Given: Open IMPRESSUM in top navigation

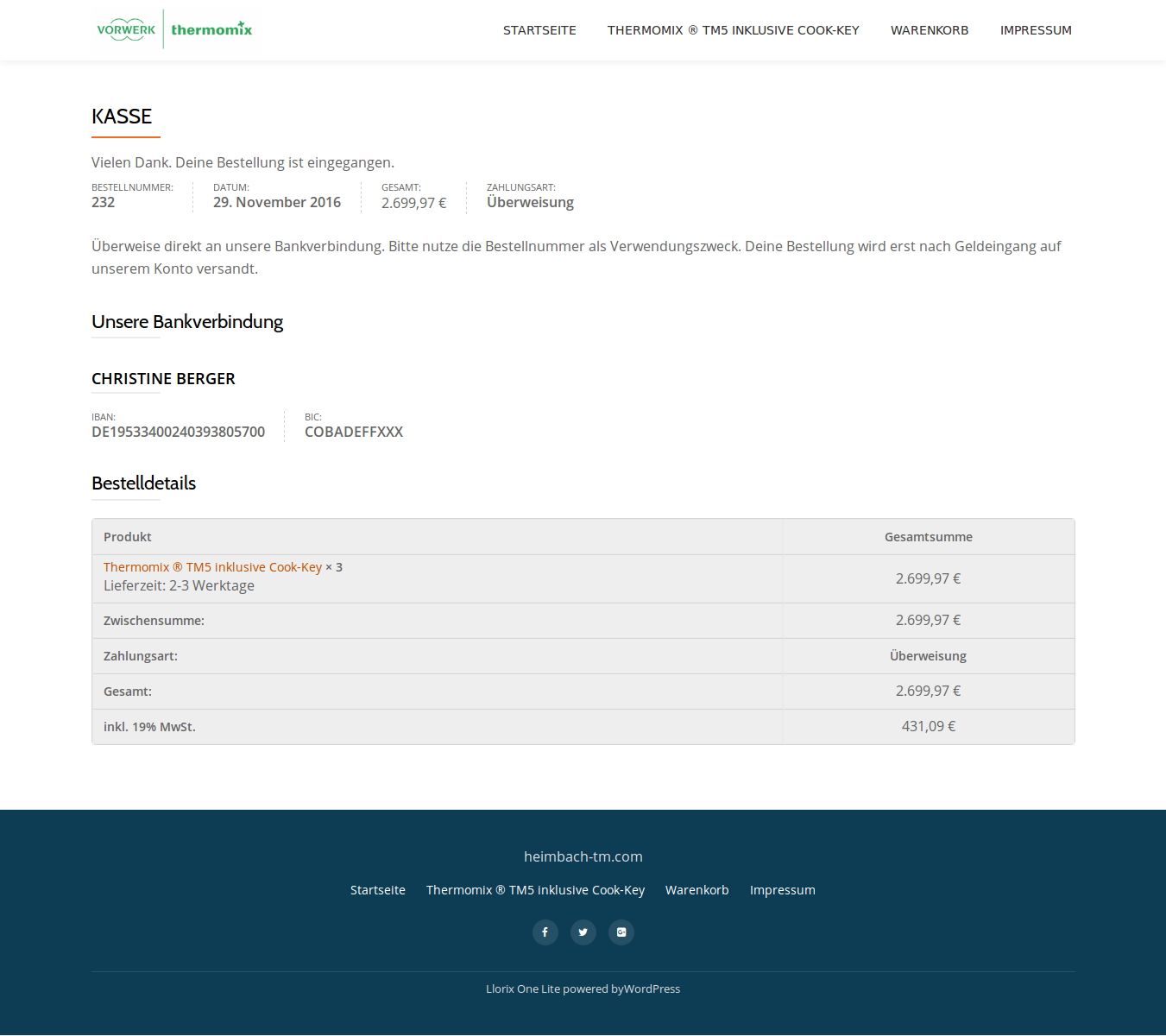Looking at the screenshot, I should pyautogui.click(x=1036, y=30).
